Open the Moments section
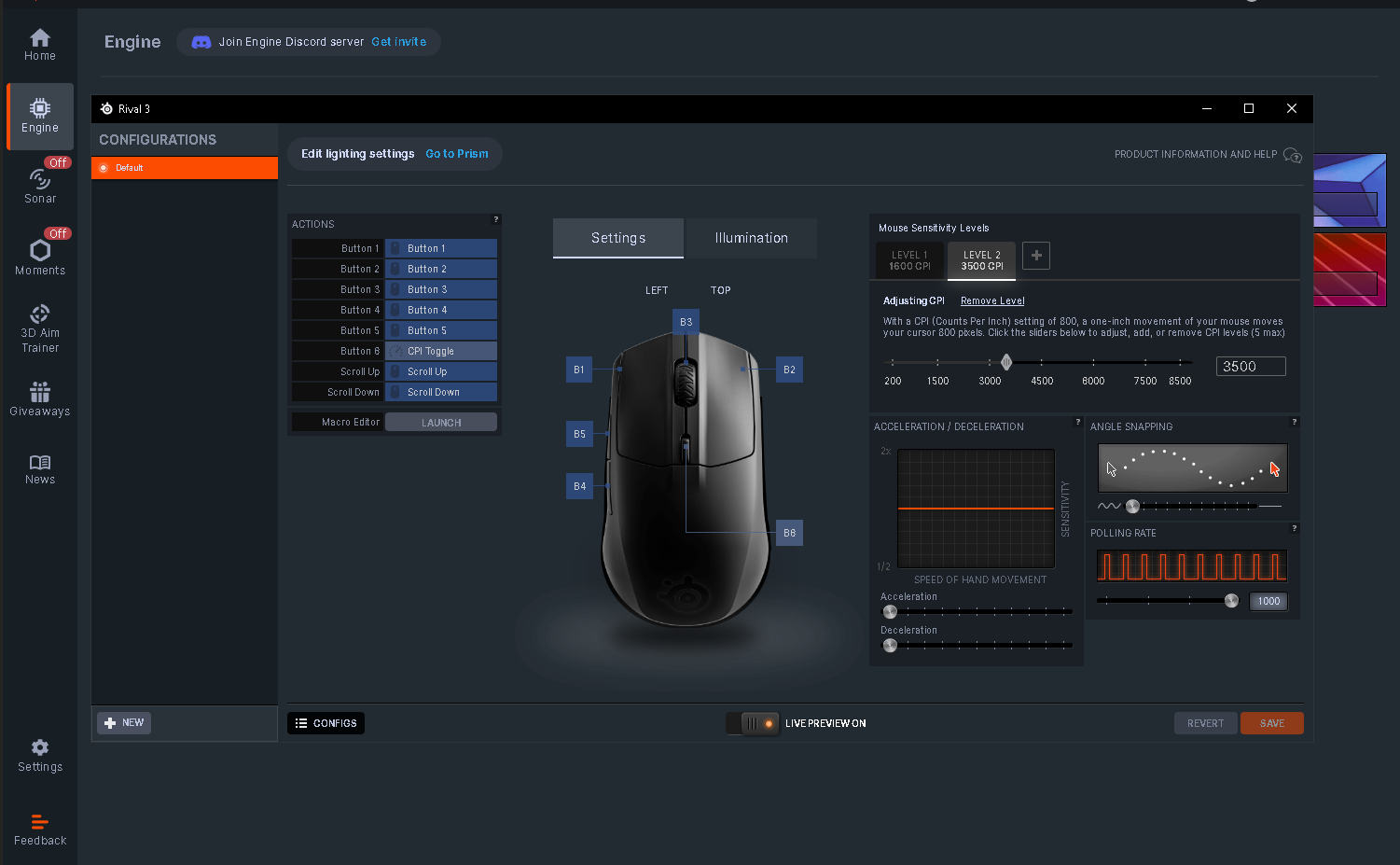This screenshot has height=865, width=1400. 40,258
